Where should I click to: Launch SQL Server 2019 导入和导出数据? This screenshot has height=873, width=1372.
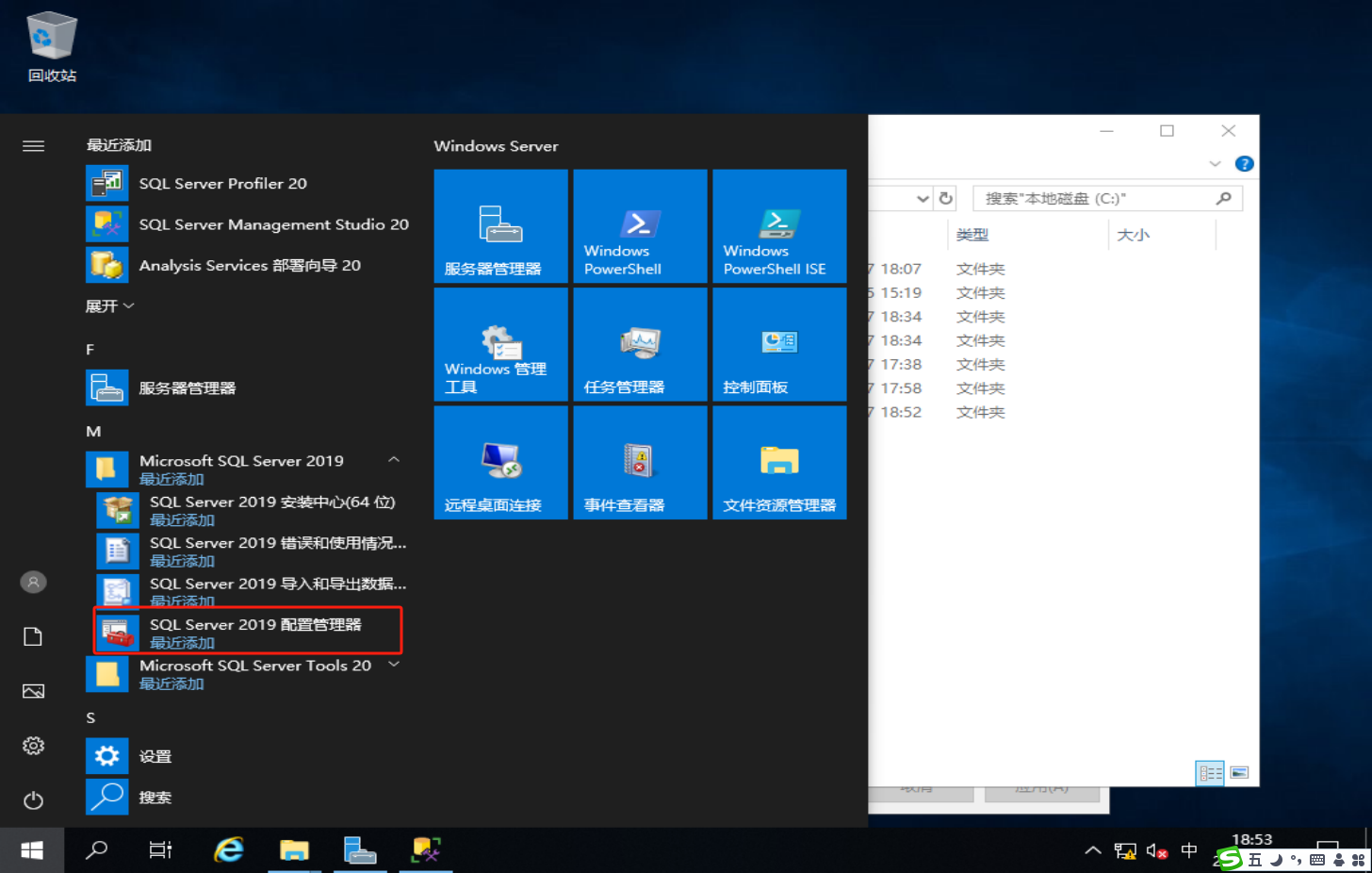pos(254,590)
